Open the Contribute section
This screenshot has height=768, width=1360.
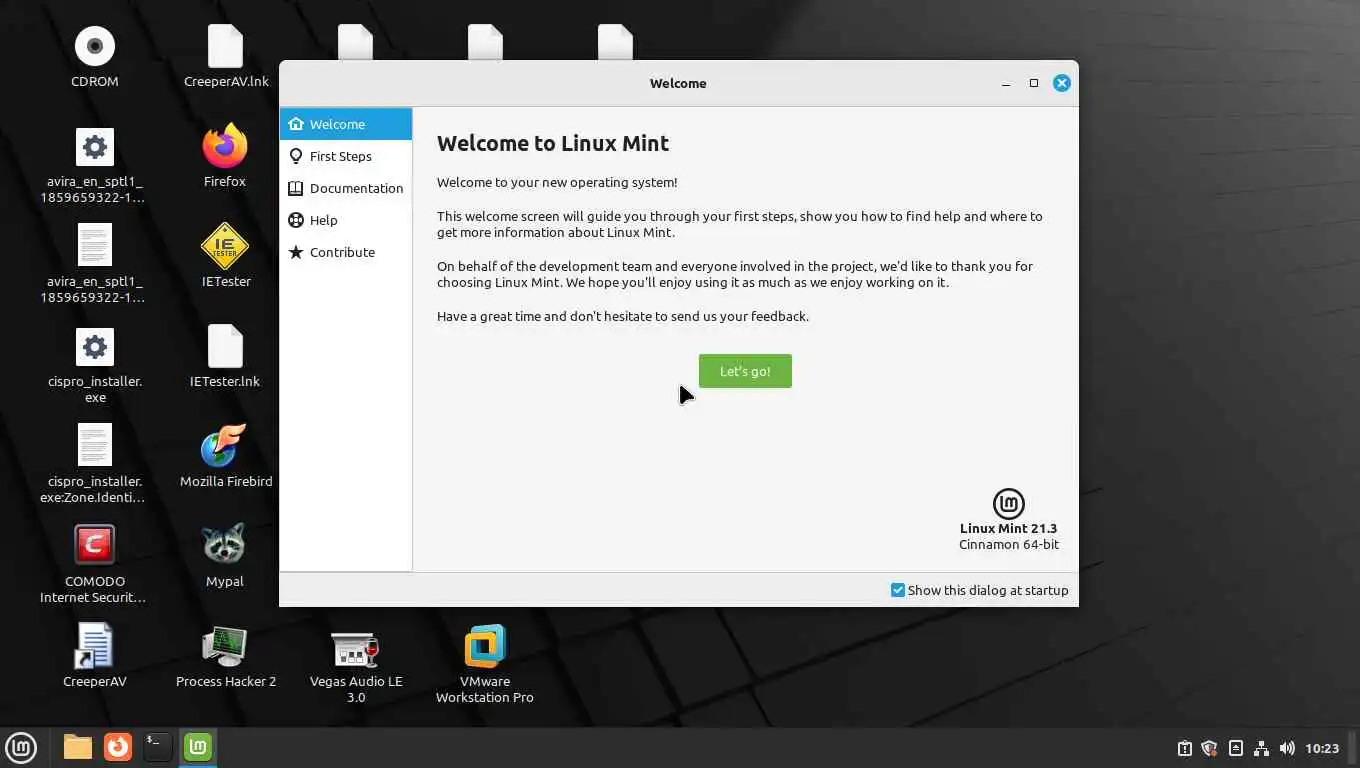346,252
